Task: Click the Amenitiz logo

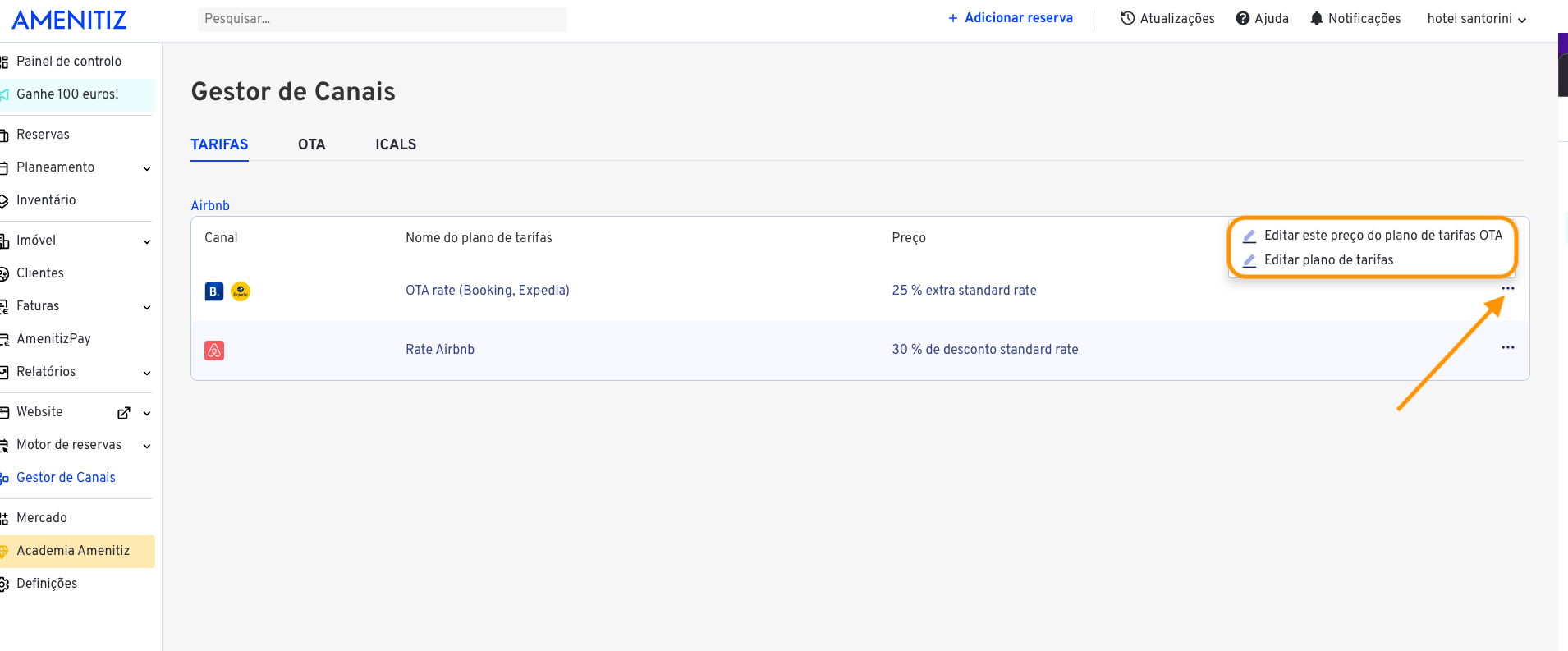Action: (69, 20)
